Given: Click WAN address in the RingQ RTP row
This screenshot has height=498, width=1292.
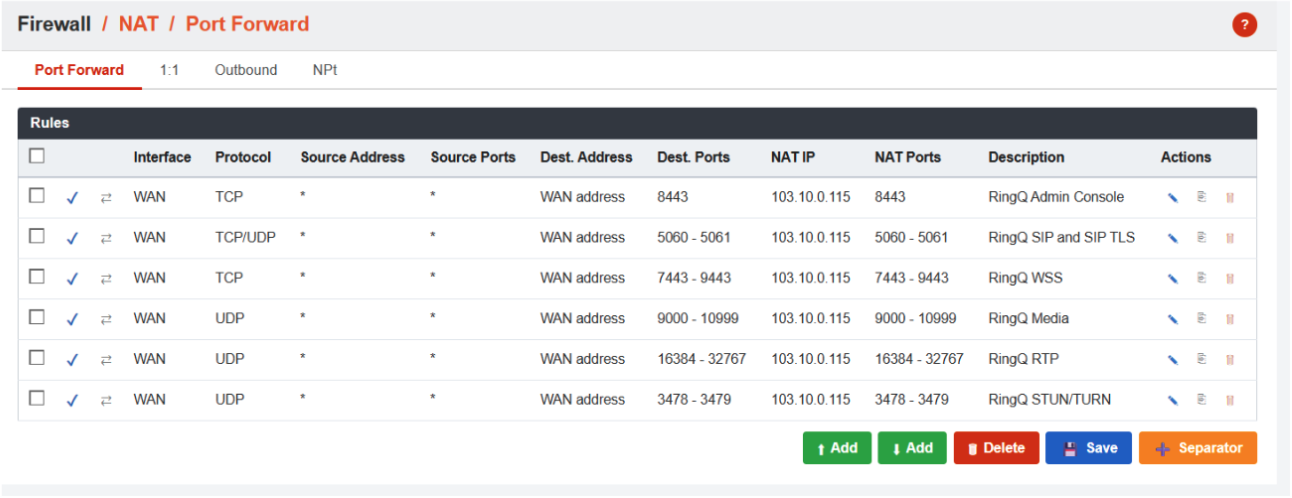Looking at the screenshot, I should [x=582, y=359].
